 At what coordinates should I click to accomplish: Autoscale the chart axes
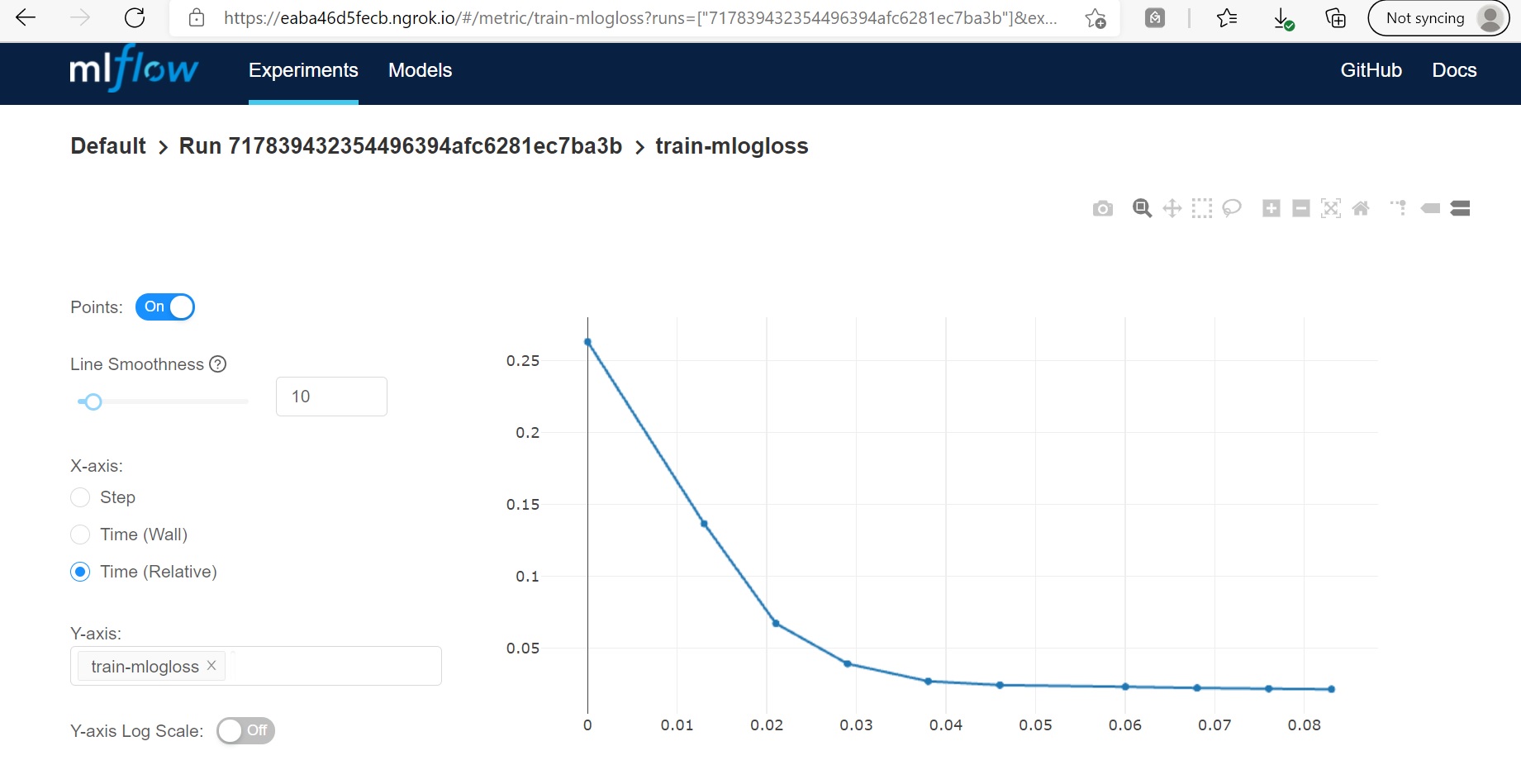(1331, 208)
